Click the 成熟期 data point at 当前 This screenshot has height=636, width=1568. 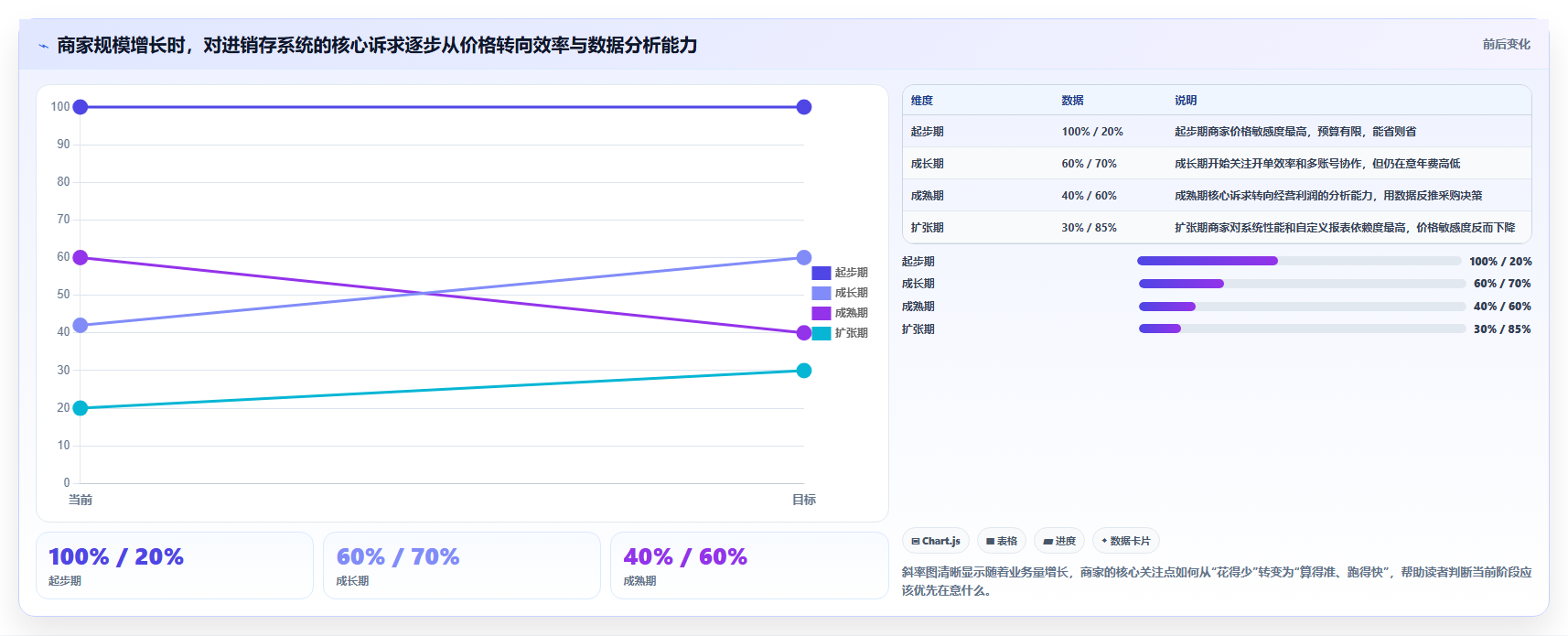pos(81,258)
